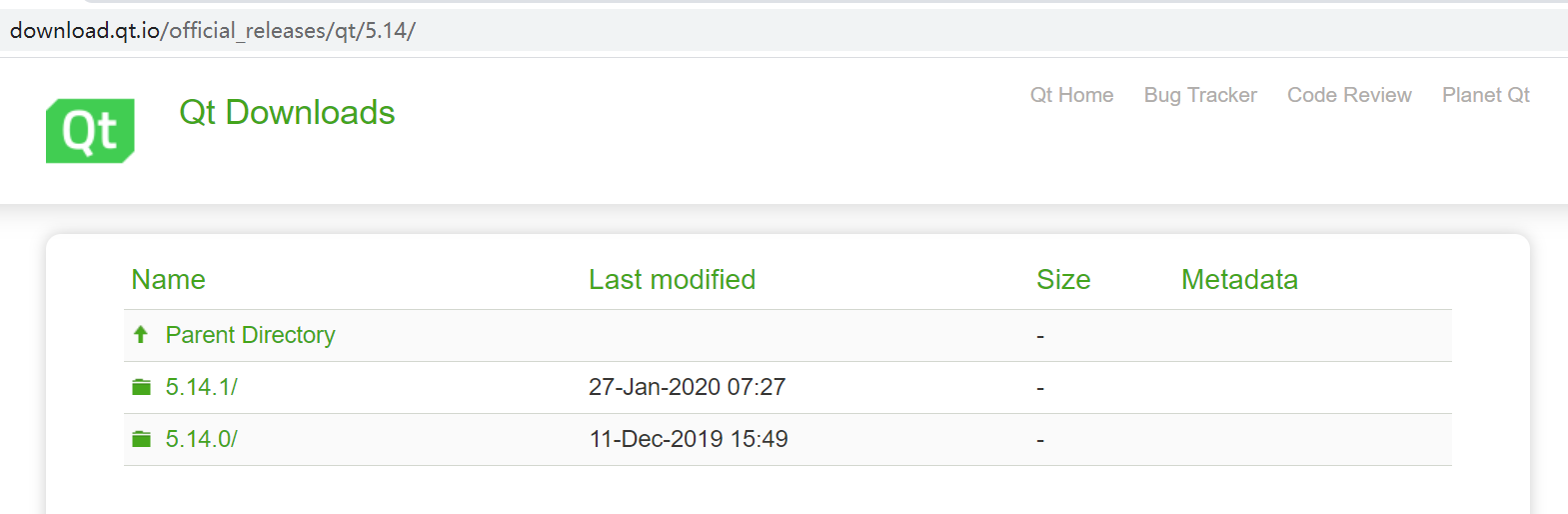
Task: Sort by the Last modified column header
Action: (x=672, y=280)
